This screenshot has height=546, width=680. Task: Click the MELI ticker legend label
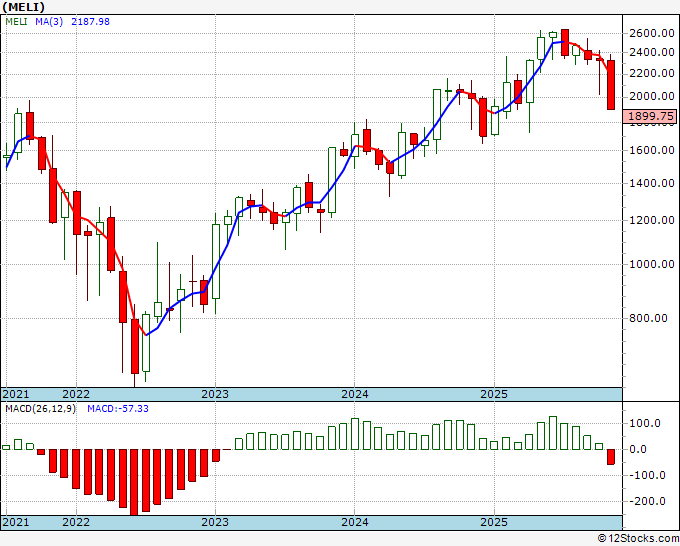point(16,21)
